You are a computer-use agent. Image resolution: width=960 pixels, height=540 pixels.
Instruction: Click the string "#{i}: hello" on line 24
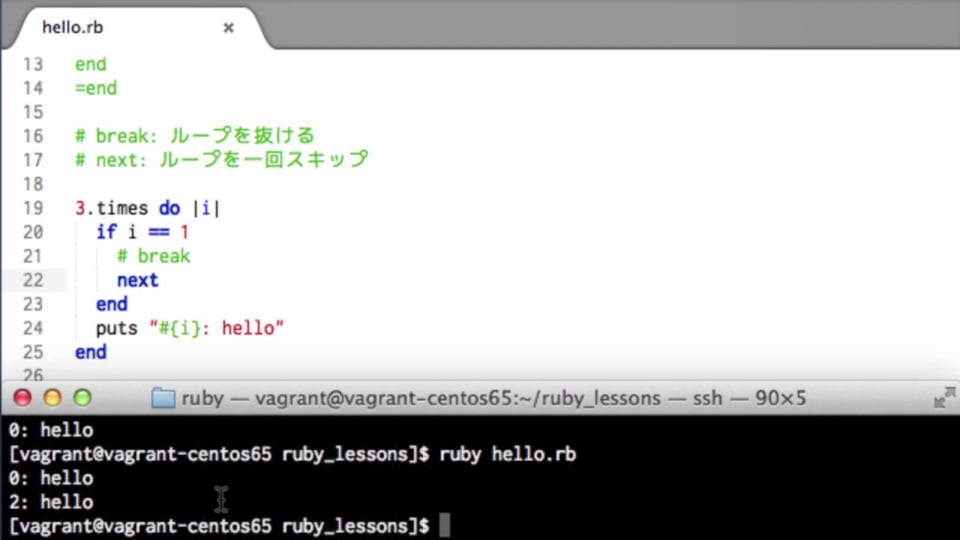[217, 328]
